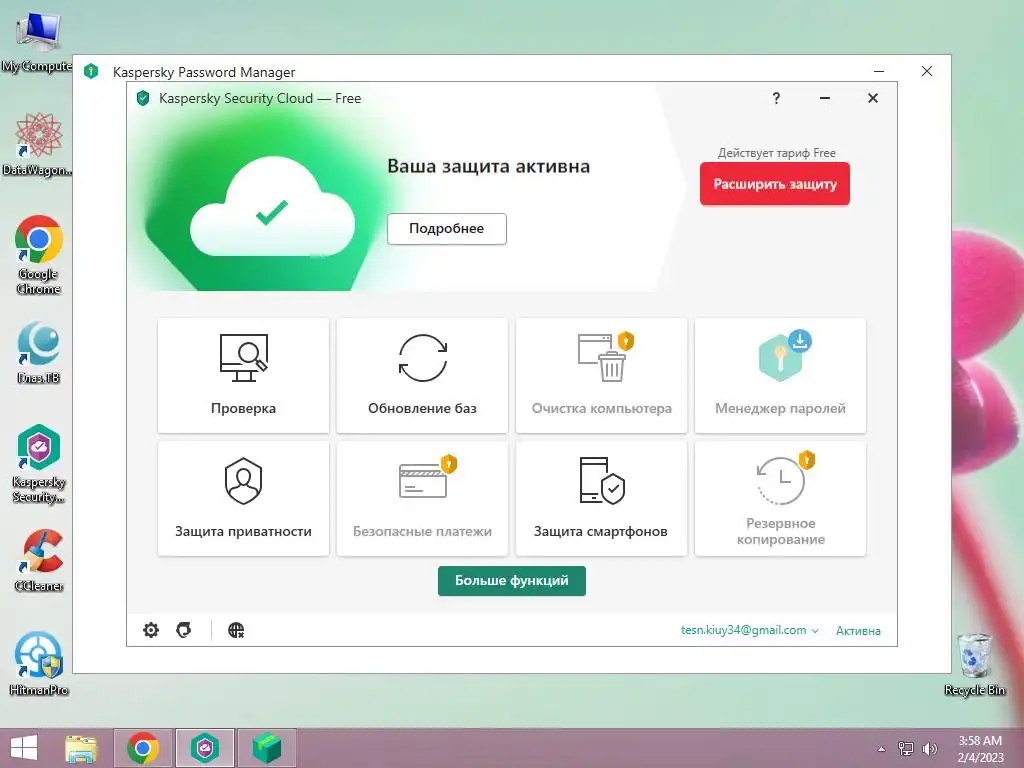The width and height of the screenshot is (1024, 768).
Task: Open taskbar clock showing 3:58 AM
Action: 980,749
